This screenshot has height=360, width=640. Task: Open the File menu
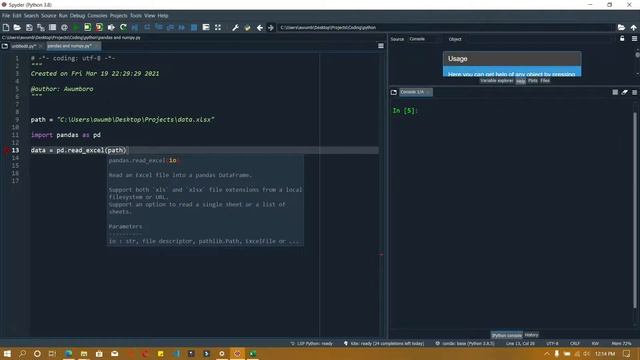(6, 16)
